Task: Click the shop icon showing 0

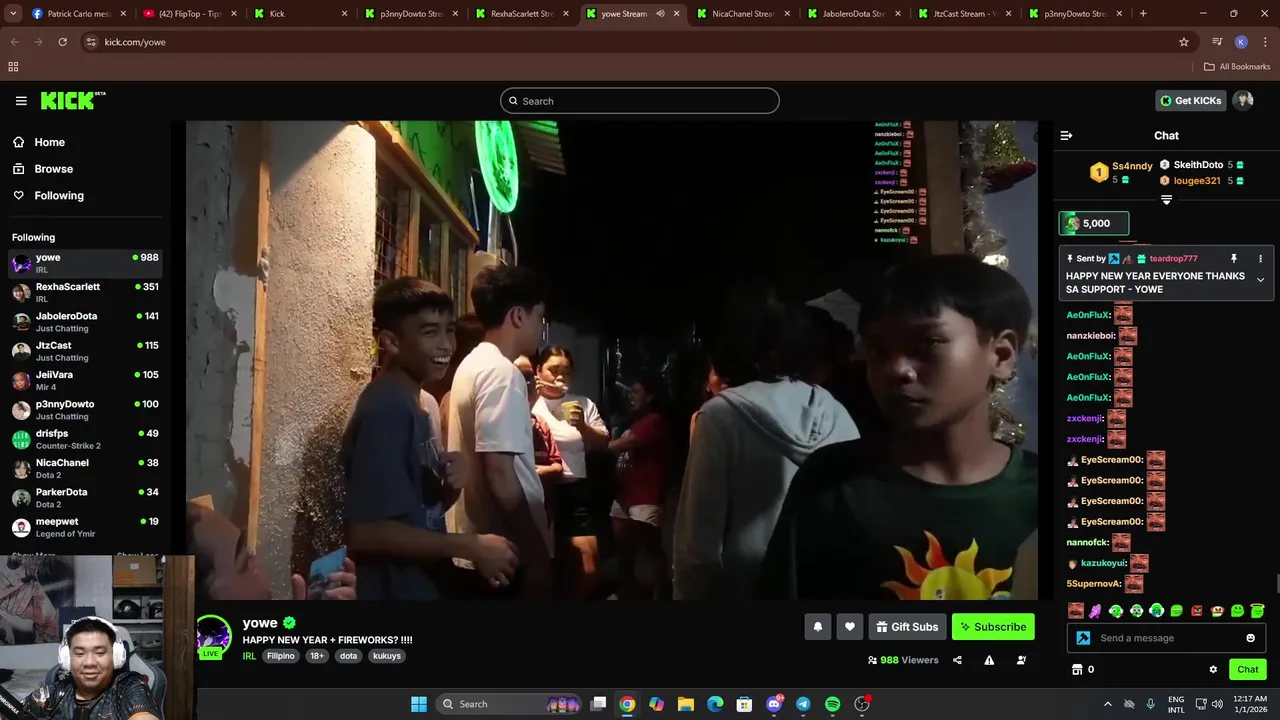Action: pyautogui.click(x=1083, y=669)
